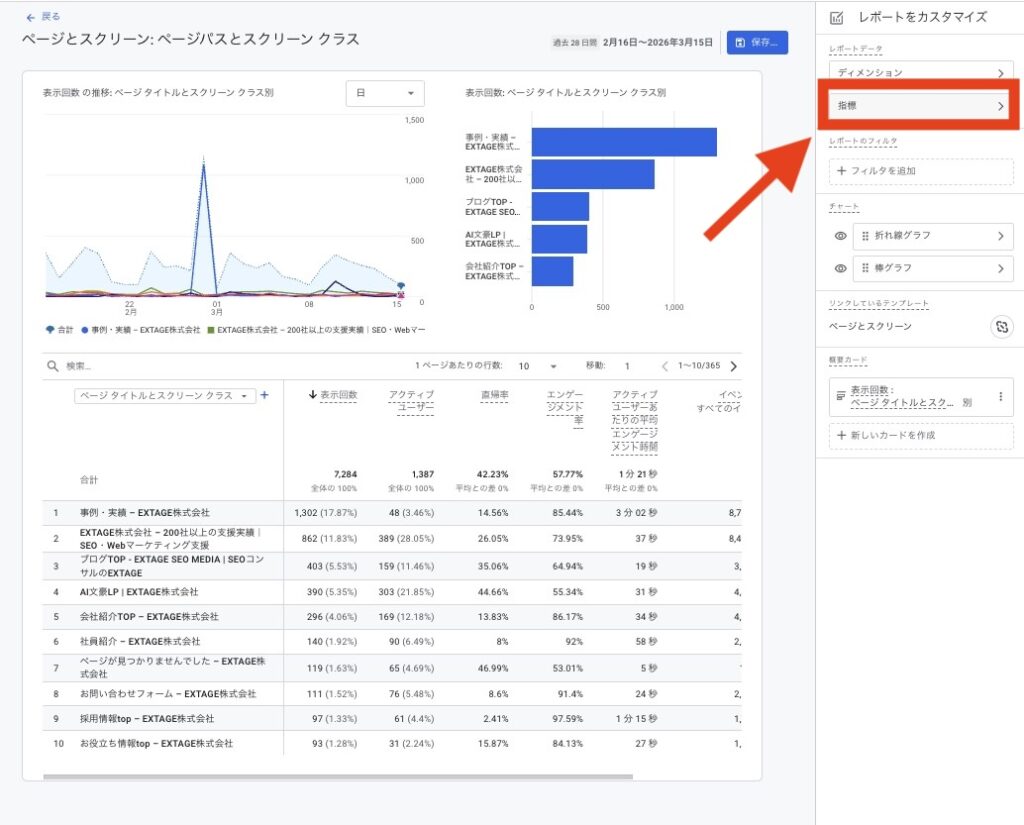Viewport: 1024px width, 825px height.
Task: Go to the next page of table rows
Action: tap(734, 367)
